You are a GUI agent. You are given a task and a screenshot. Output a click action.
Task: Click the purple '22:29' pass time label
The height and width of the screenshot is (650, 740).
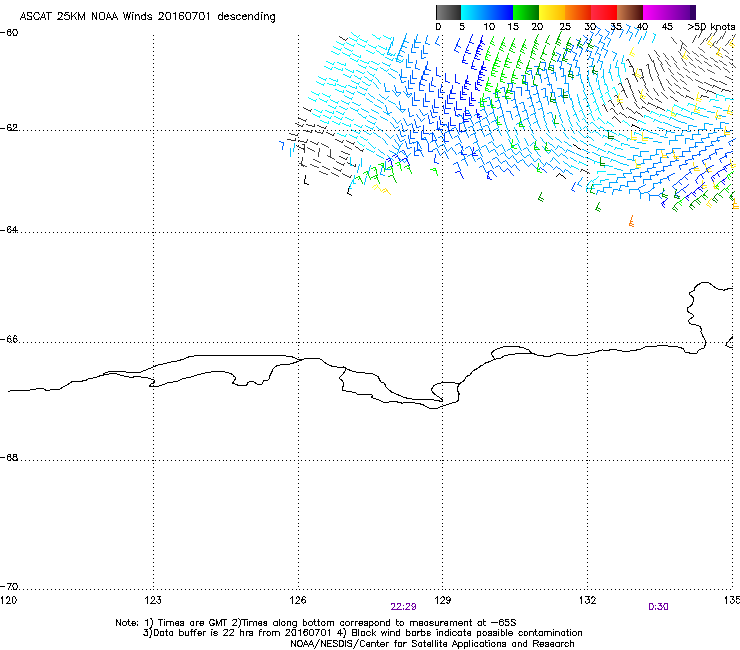pyautogui.click(x=403, y=607)
